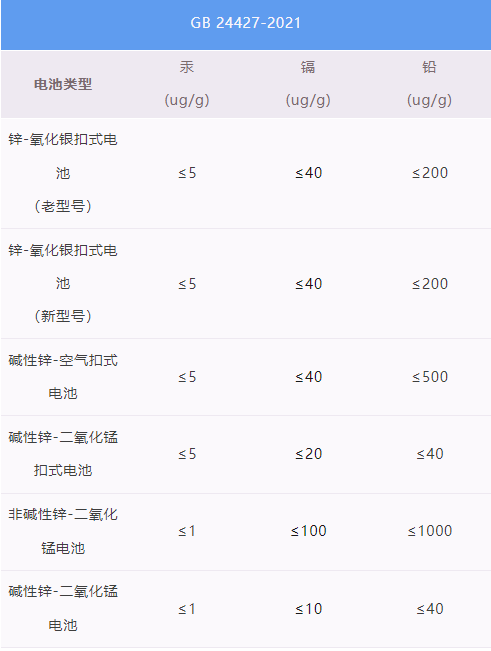Click the 镉 (ug/g) column header
This screenshot has width=491, height=651.
[x=308, y=84]
